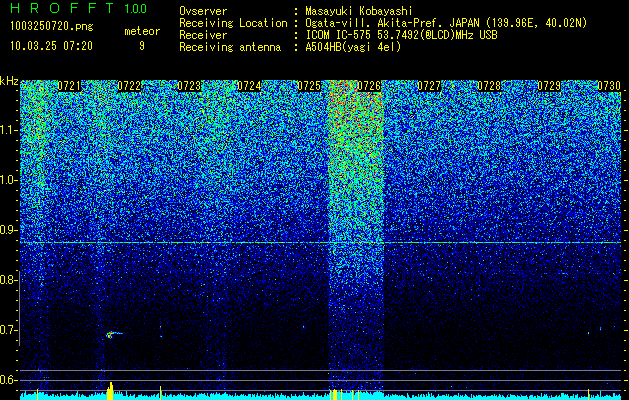
Task: Click the kHz axis unit label
Action: click(9, 81)
